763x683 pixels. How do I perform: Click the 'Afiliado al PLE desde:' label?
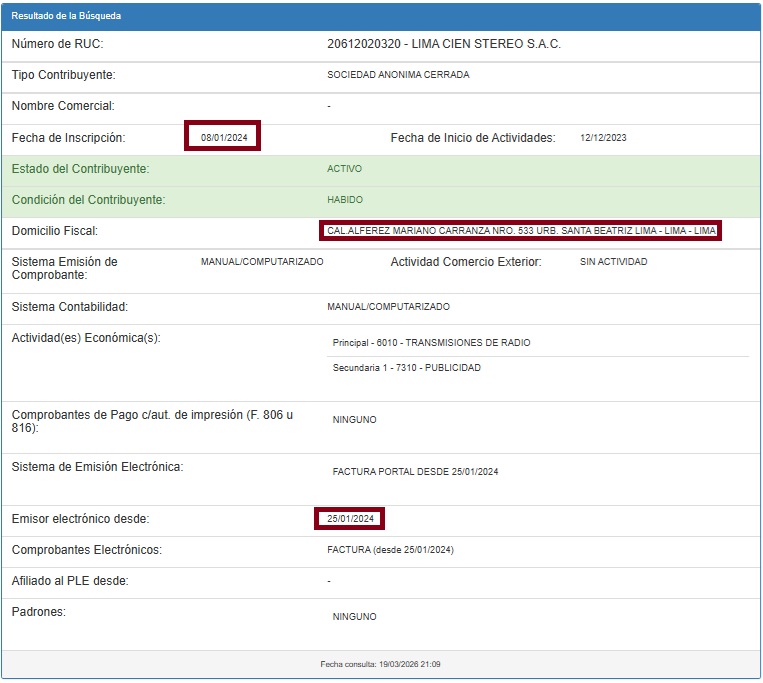pyautogui.click(x=70, y=581)
